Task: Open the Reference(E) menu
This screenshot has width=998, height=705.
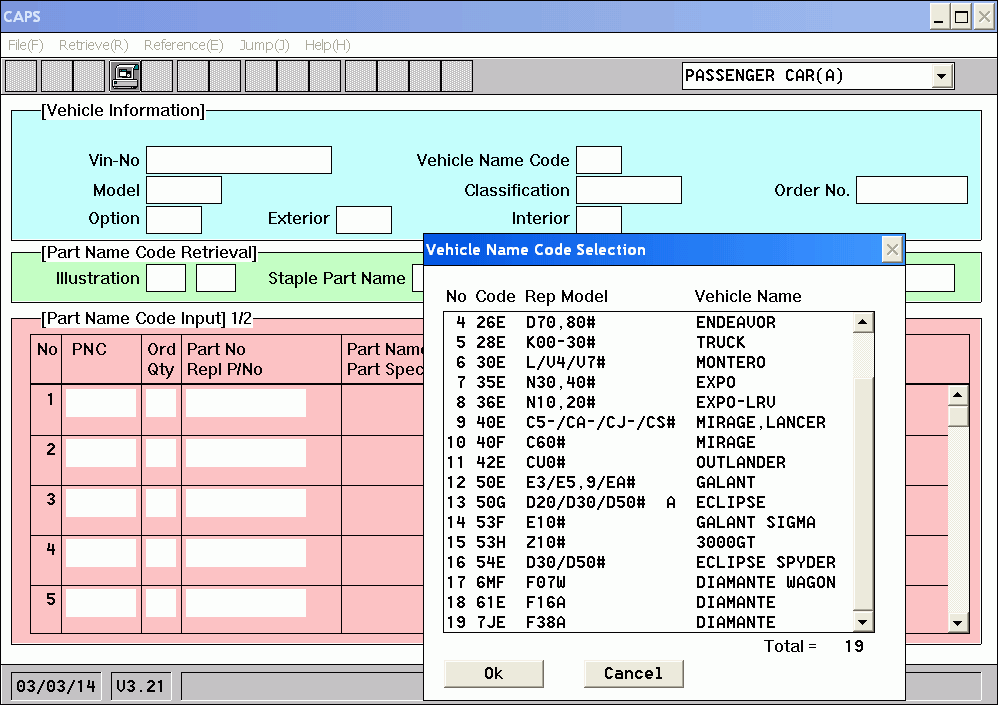Action: click(x=183, y=45)
